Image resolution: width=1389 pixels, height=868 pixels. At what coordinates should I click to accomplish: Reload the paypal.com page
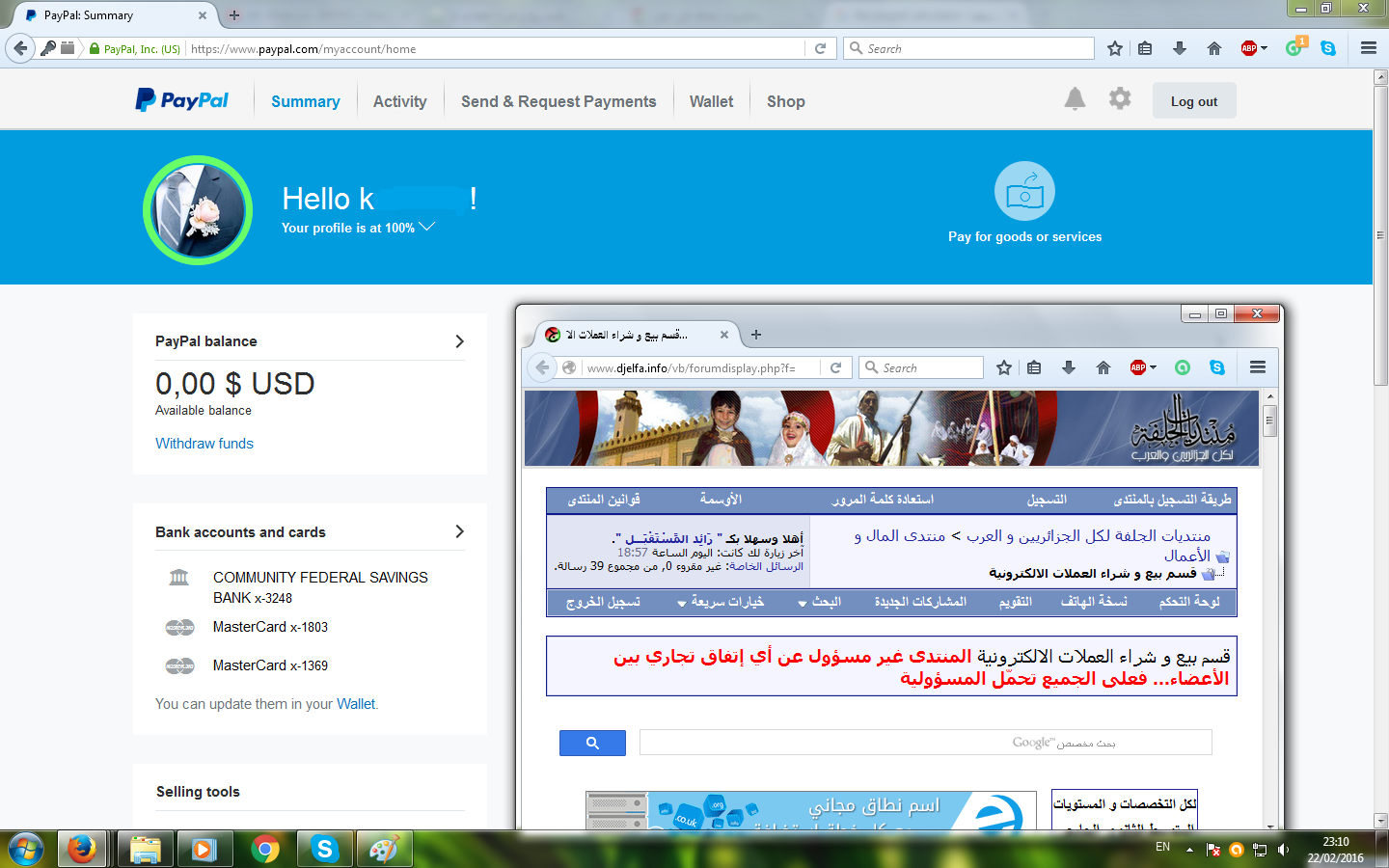click(820, 48)
